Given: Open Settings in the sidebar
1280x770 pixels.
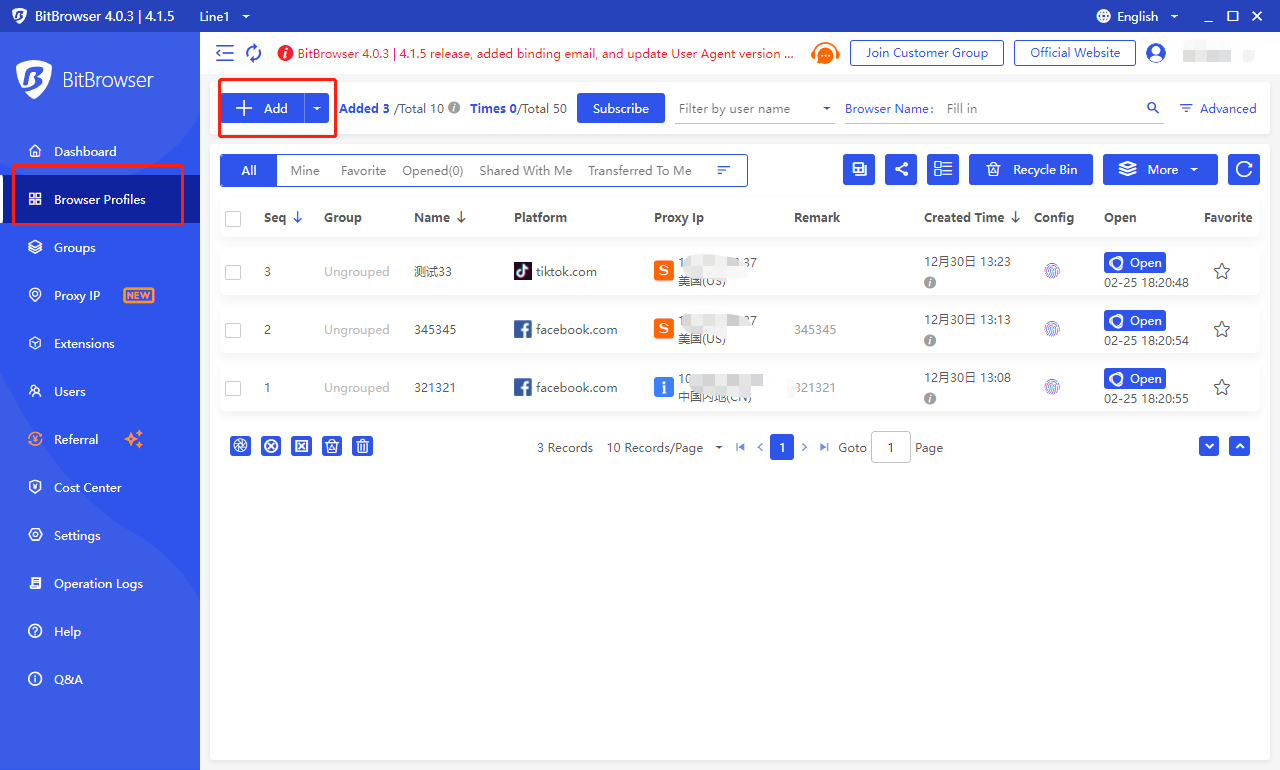Looking at the screenshot, I should pos(100,535).
